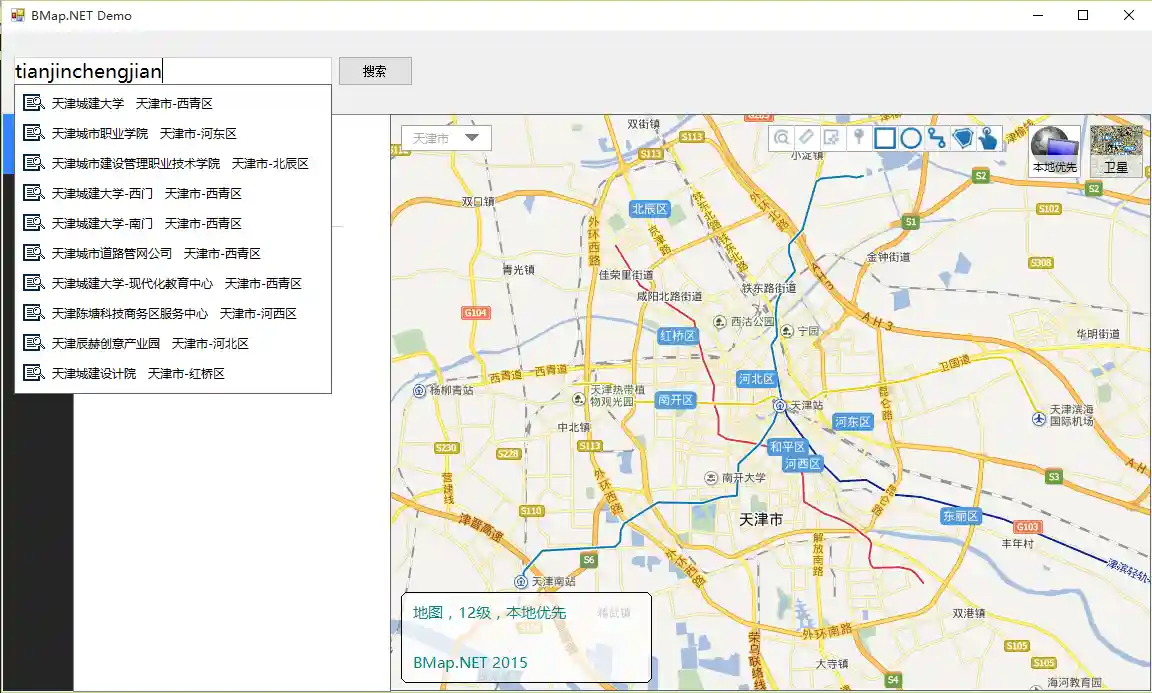
Task: Choose suggestion 天津城建大学 天津市-西青区
Action: 132,103
